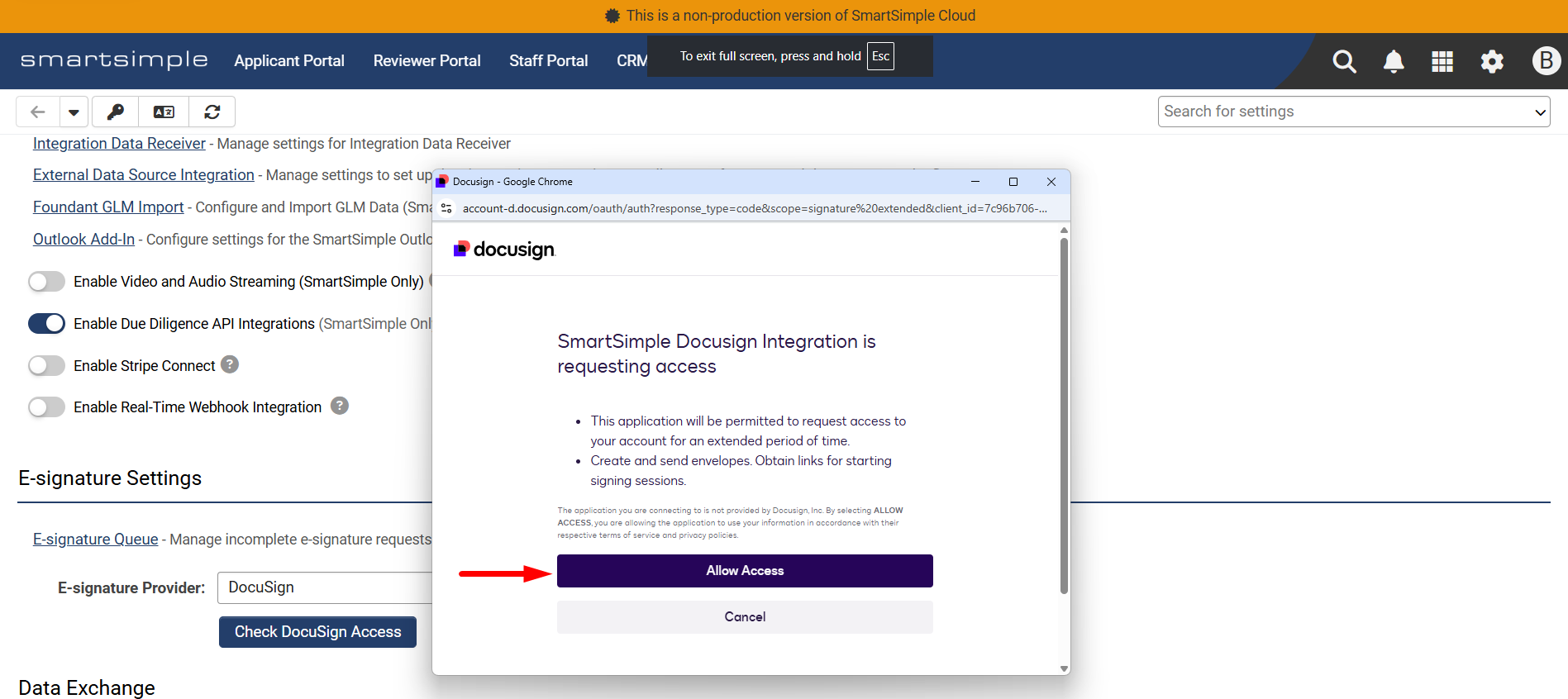Expand the history dropdown caret beside back arrow
This screenshot has width=1568, height=699.
[74, 112]
